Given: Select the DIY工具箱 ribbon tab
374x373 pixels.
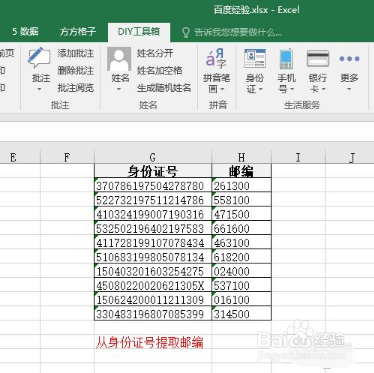Looking at the screenshot, I should 139,32.
